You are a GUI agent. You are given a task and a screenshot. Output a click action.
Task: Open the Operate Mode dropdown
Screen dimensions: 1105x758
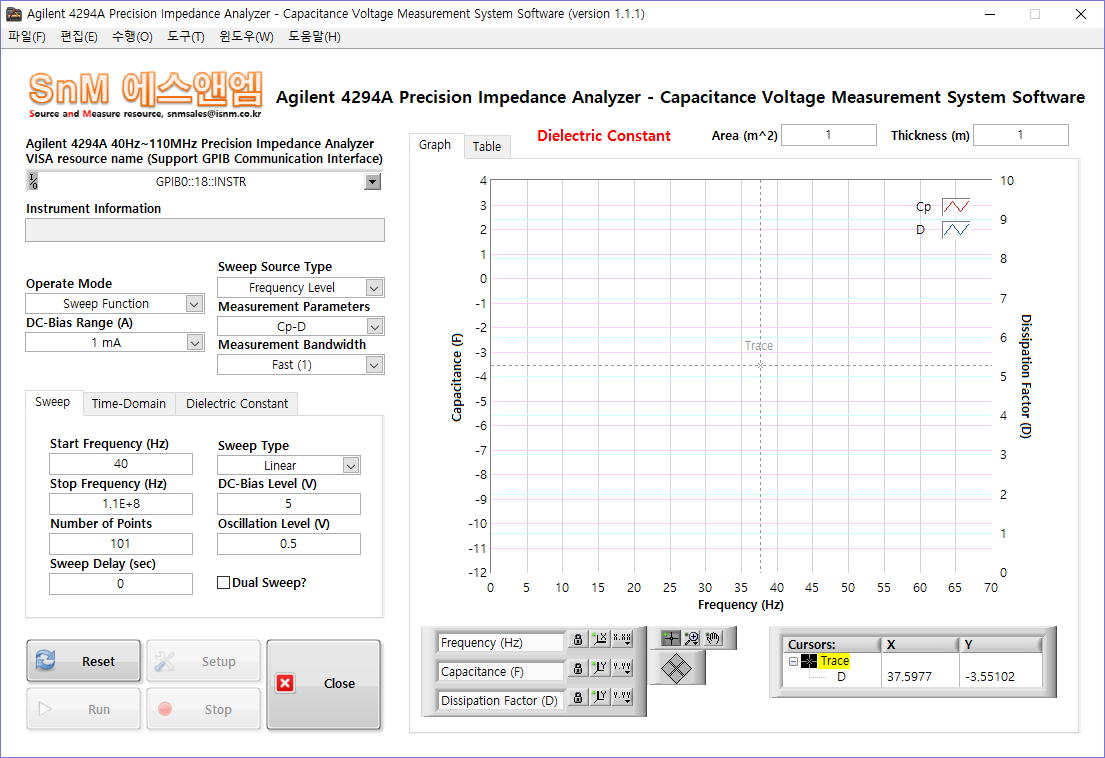194,304
